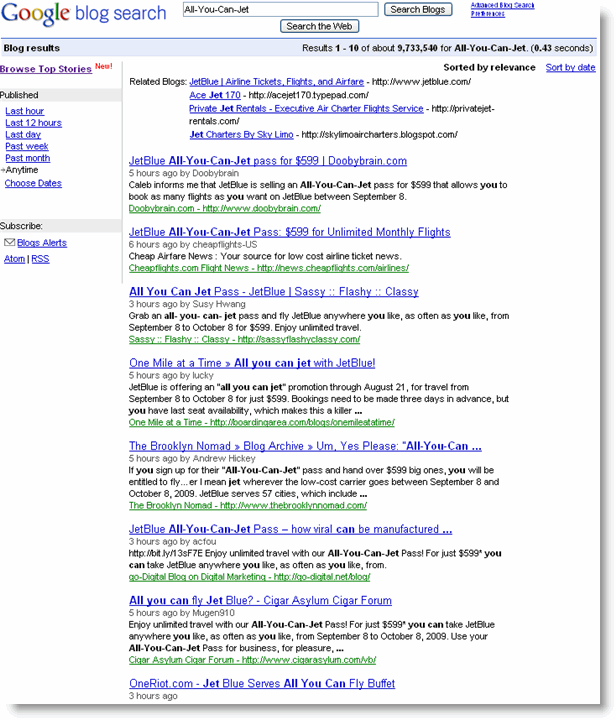Filter results to Last day
Viewport: 616px width, 720px height.
click(23, 135)
